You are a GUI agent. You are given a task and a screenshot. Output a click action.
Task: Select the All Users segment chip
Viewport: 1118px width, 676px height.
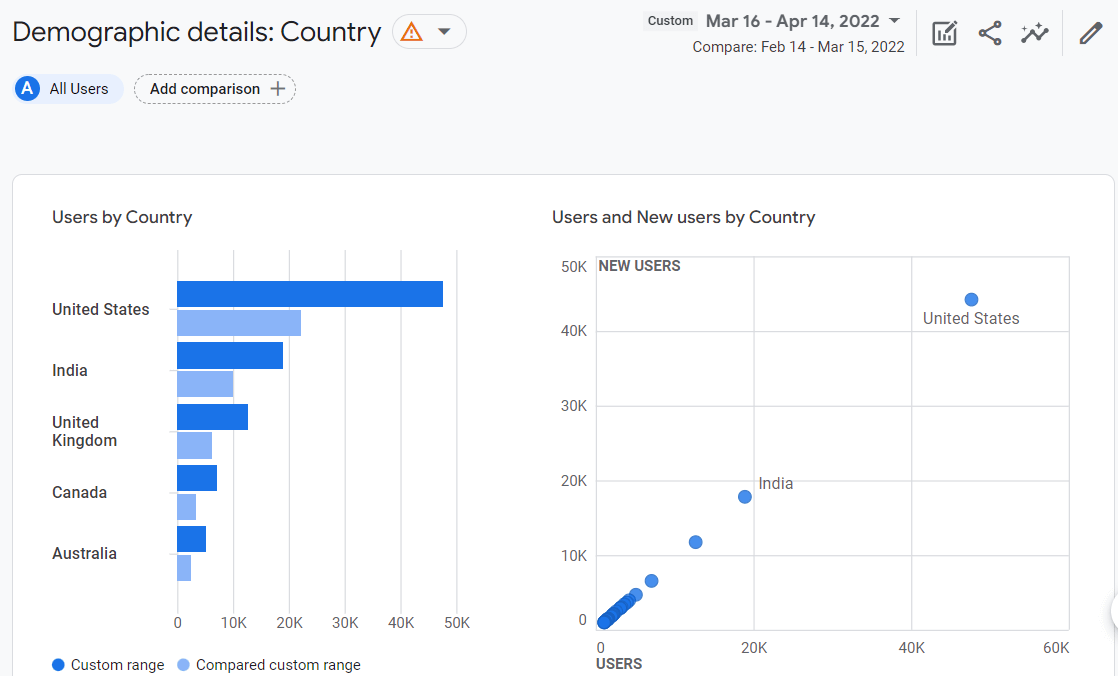(78, 89)
